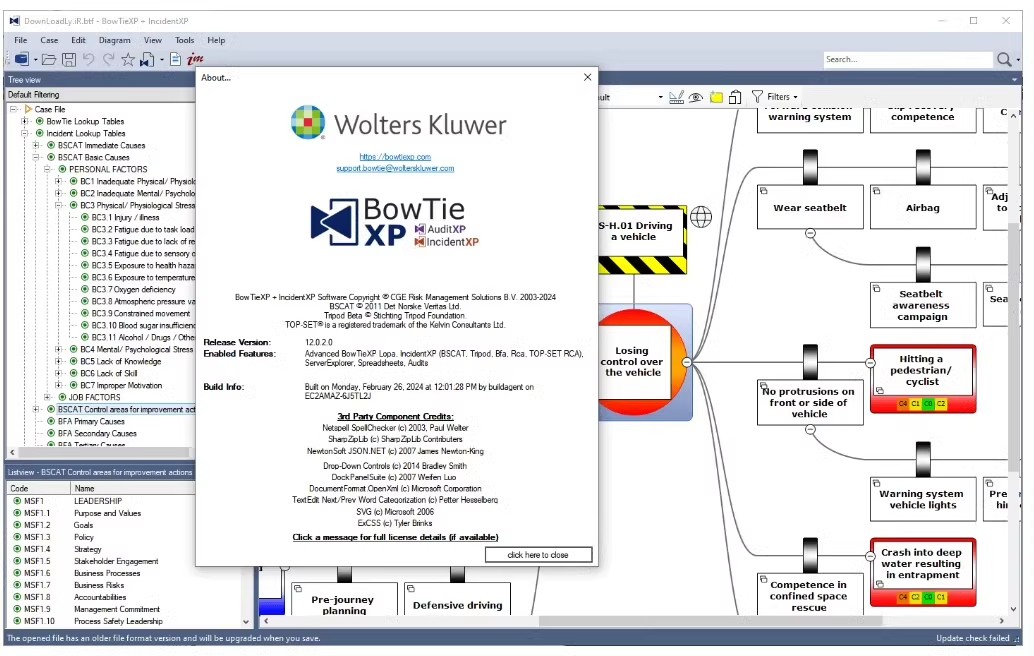This screenshot has width=1034, height=656.
Task: Click the document page toolbar icon
Action: pyautogui.click(x=175, y=59)
